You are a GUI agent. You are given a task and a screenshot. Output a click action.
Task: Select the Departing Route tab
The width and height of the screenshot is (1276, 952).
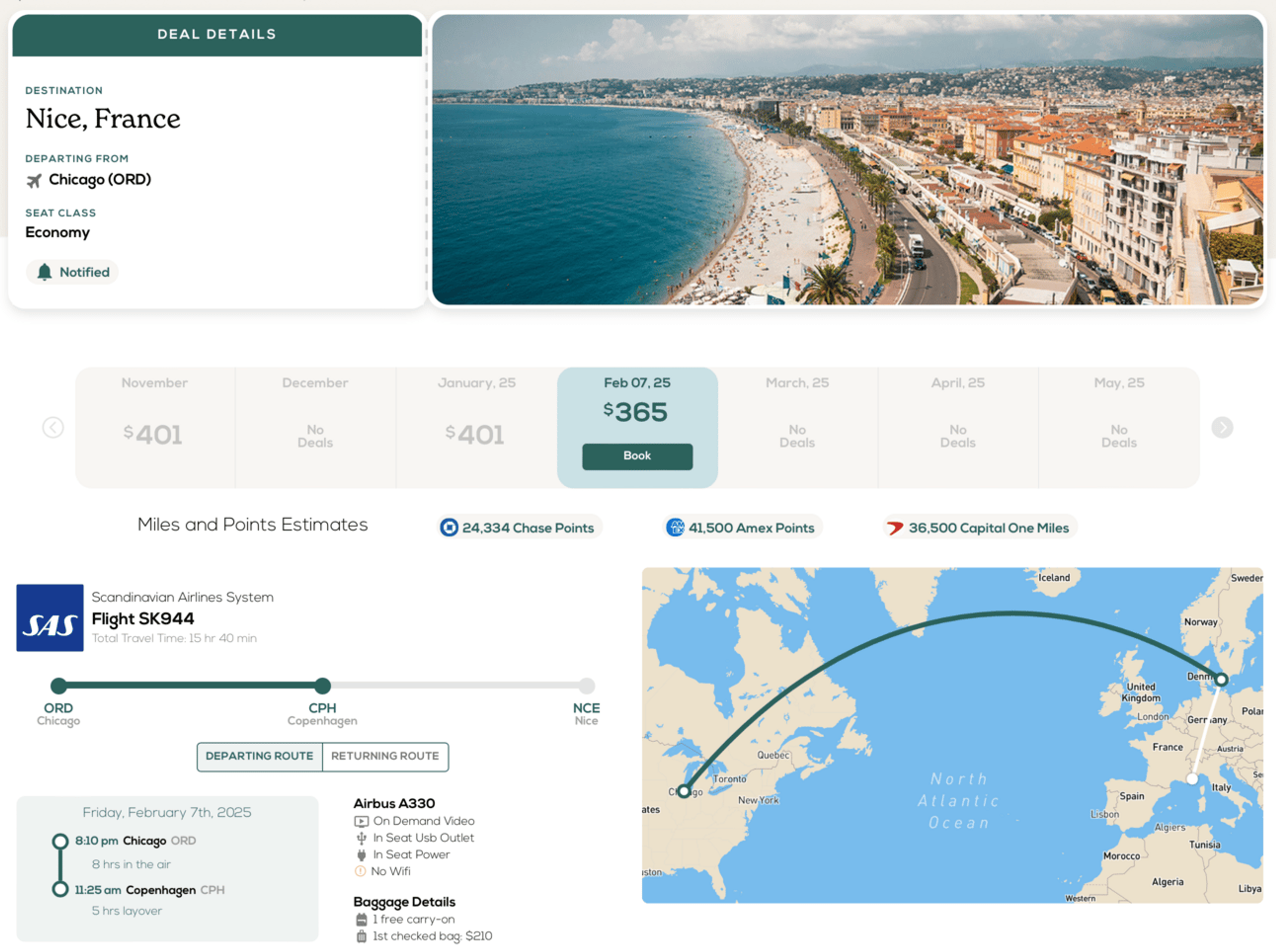tap(259, 756)
